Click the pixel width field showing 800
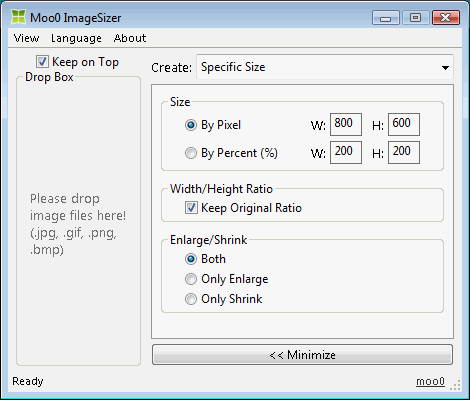 pyautogui.click(x=346, y=124)
